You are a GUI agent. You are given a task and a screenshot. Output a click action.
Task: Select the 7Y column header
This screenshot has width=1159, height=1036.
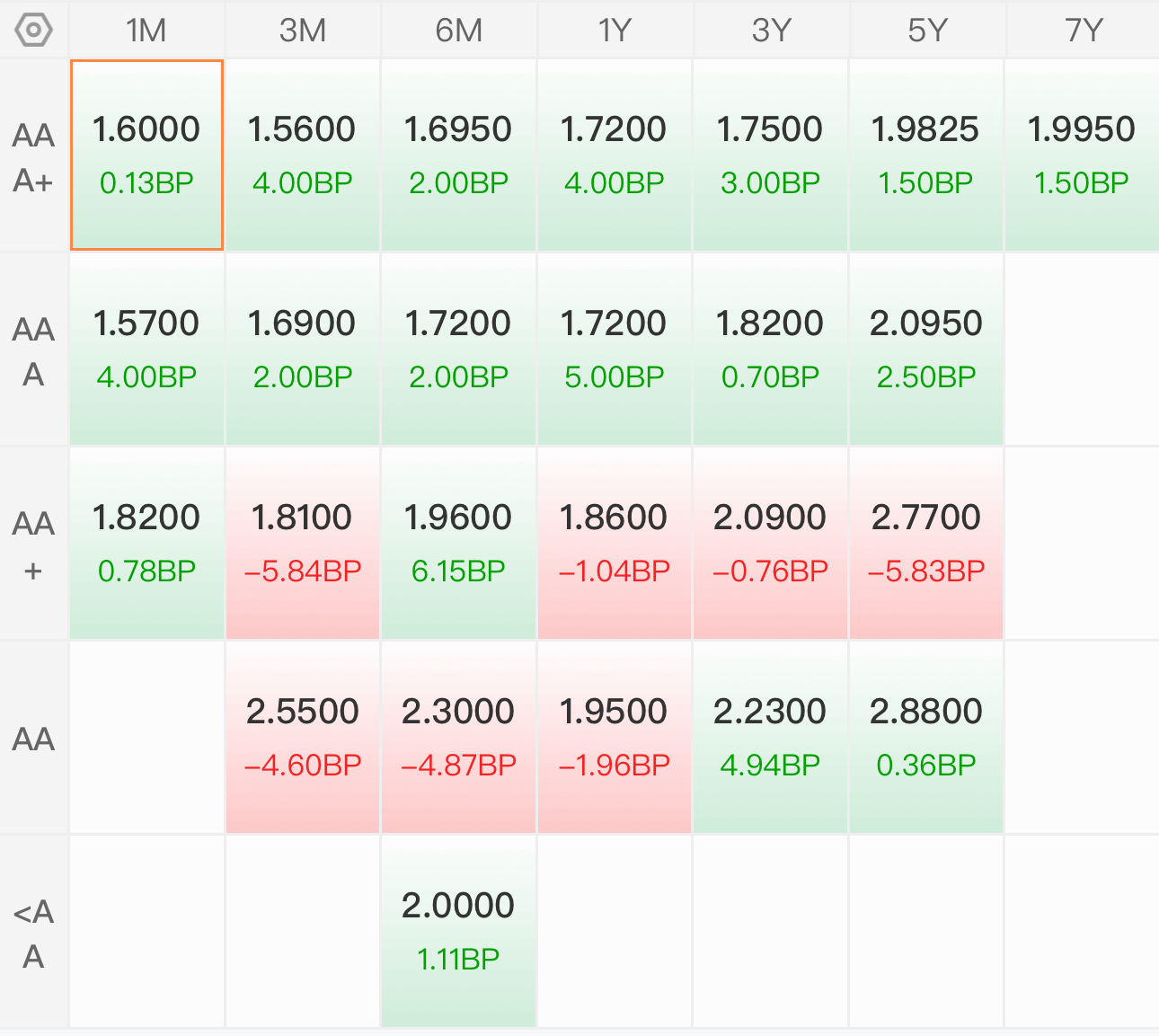(x=1083, y=31)
